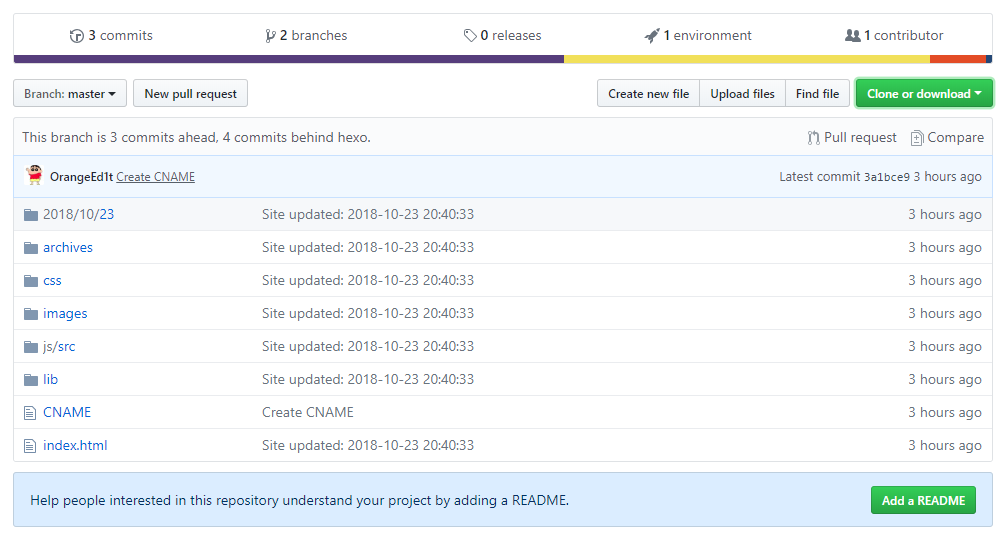Open the Branch: master dropdown

(70, 94)
